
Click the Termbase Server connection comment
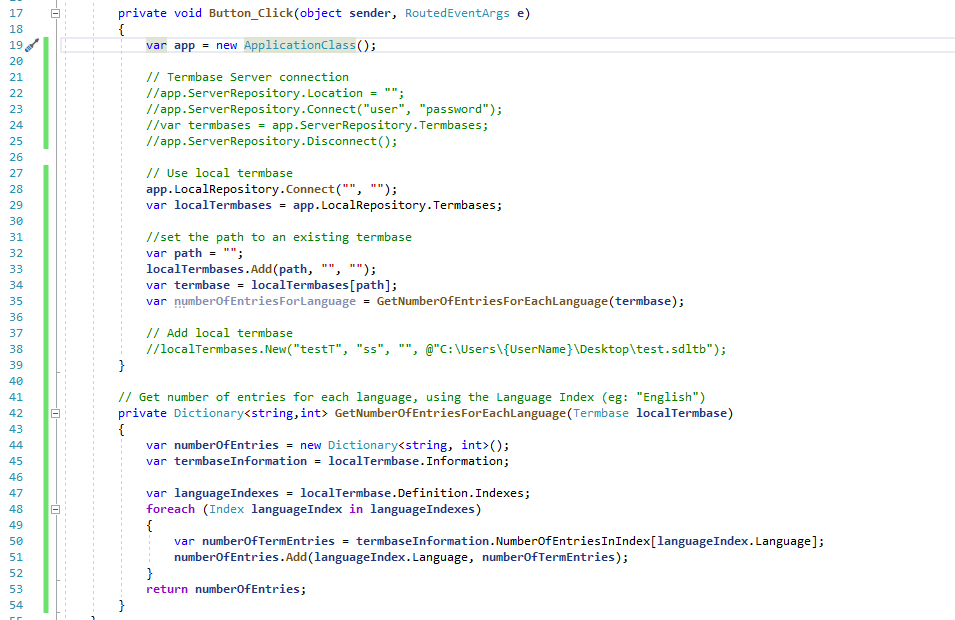click(x=247, y=77)
